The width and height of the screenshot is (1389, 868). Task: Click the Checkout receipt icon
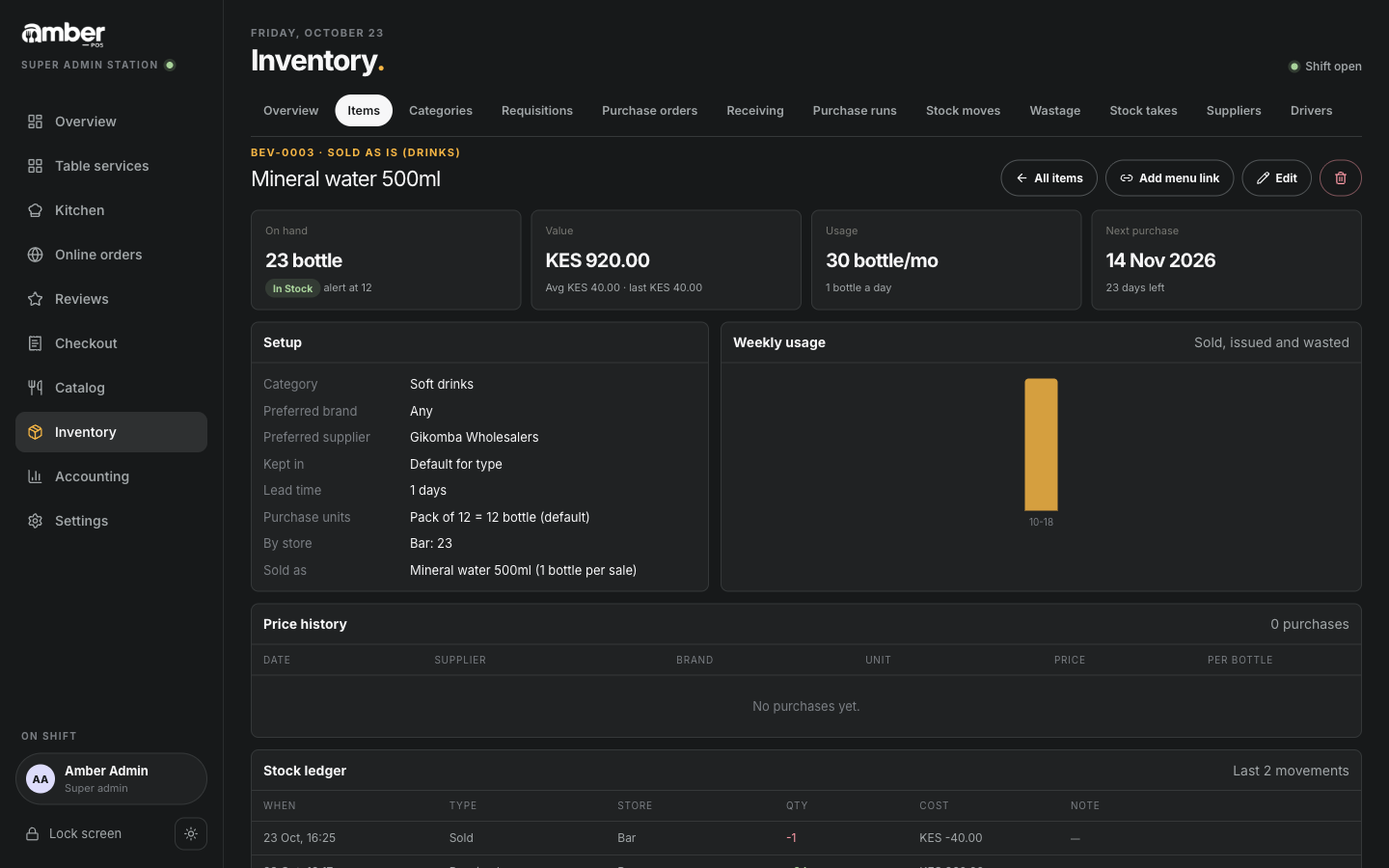(x=35, y=343)
